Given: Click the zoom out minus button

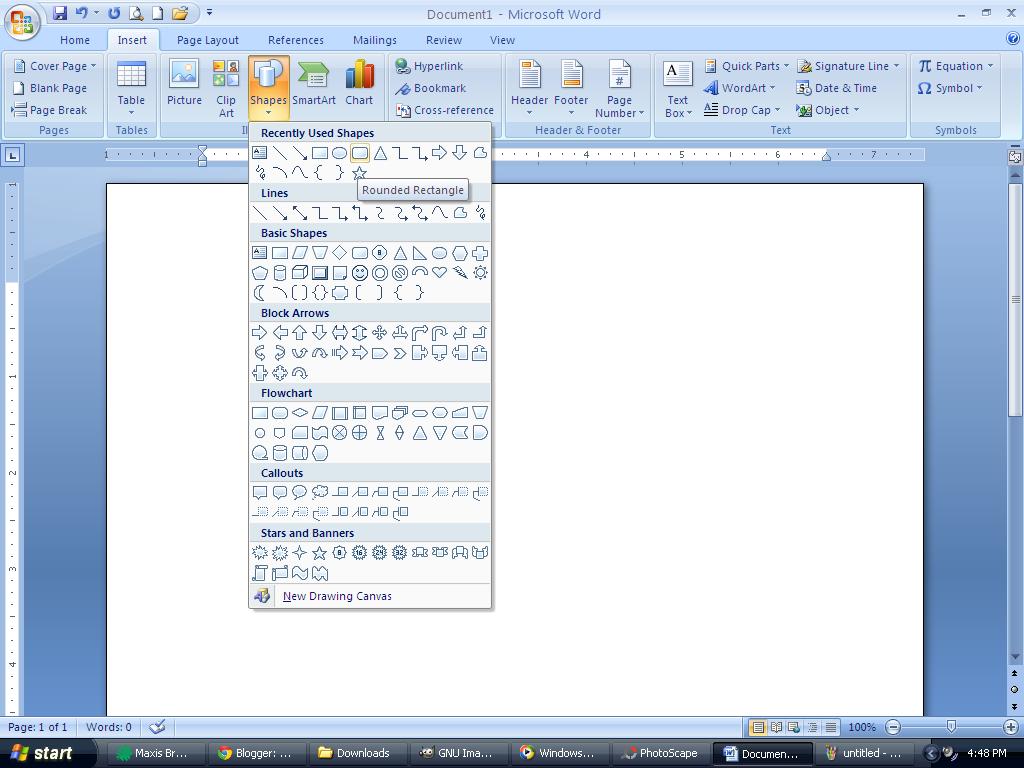Looking at the screenshot, I should (x=893, y=727).
